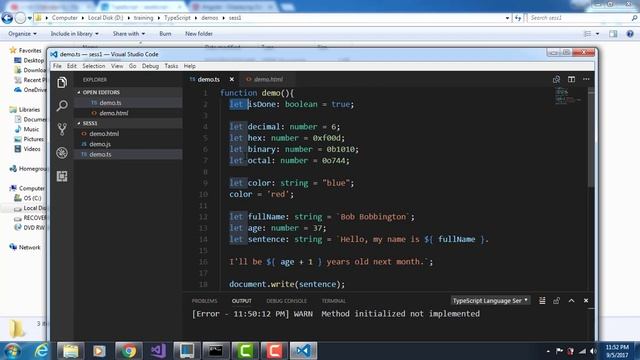
Task: Open the Extensions view in activity bar
Action: pyautogui.click(x=62, y=176)
